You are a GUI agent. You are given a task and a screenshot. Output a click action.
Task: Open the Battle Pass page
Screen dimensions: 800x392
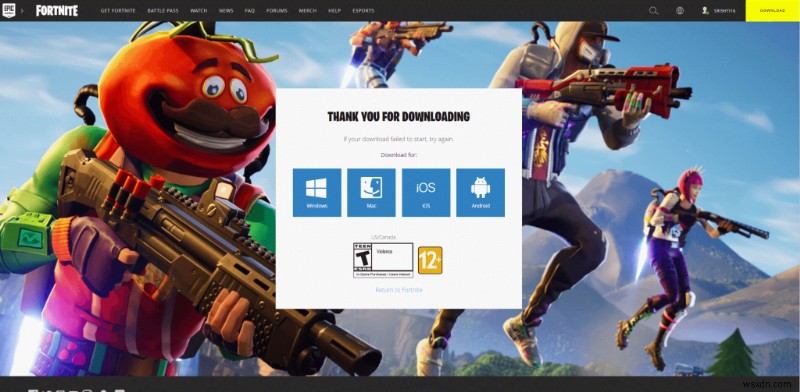163,11
